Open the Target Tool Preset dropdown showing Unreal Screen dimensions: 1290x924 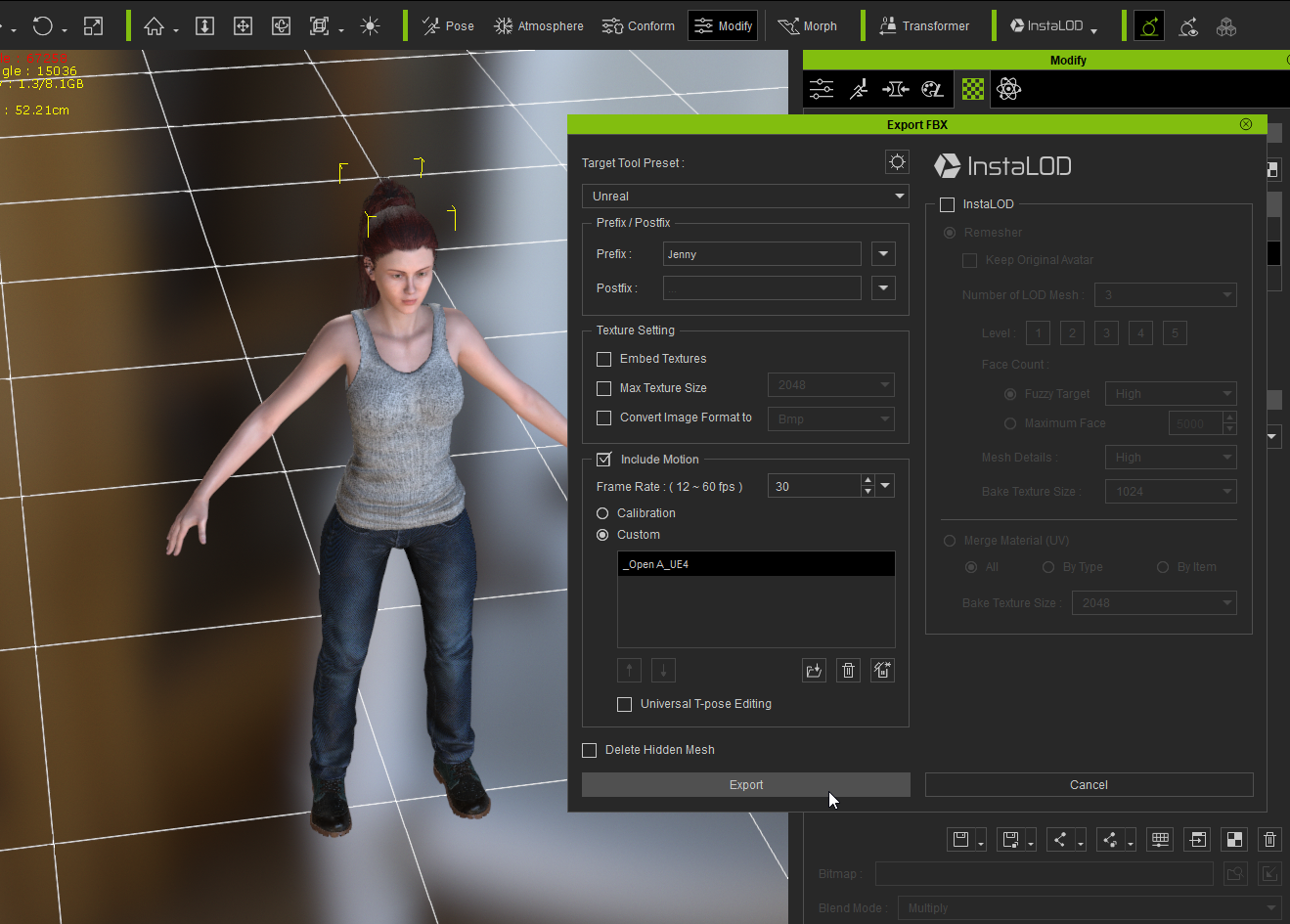tap(745, 197)
